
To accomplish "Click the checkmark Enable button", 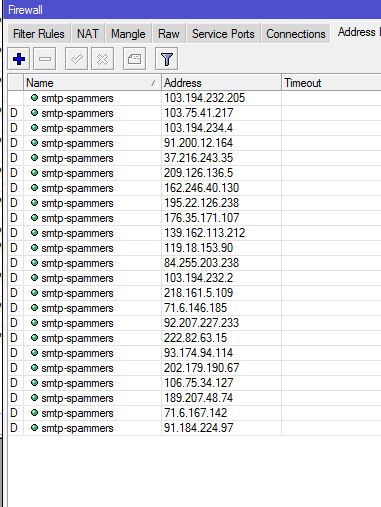I will click(76, 59).
